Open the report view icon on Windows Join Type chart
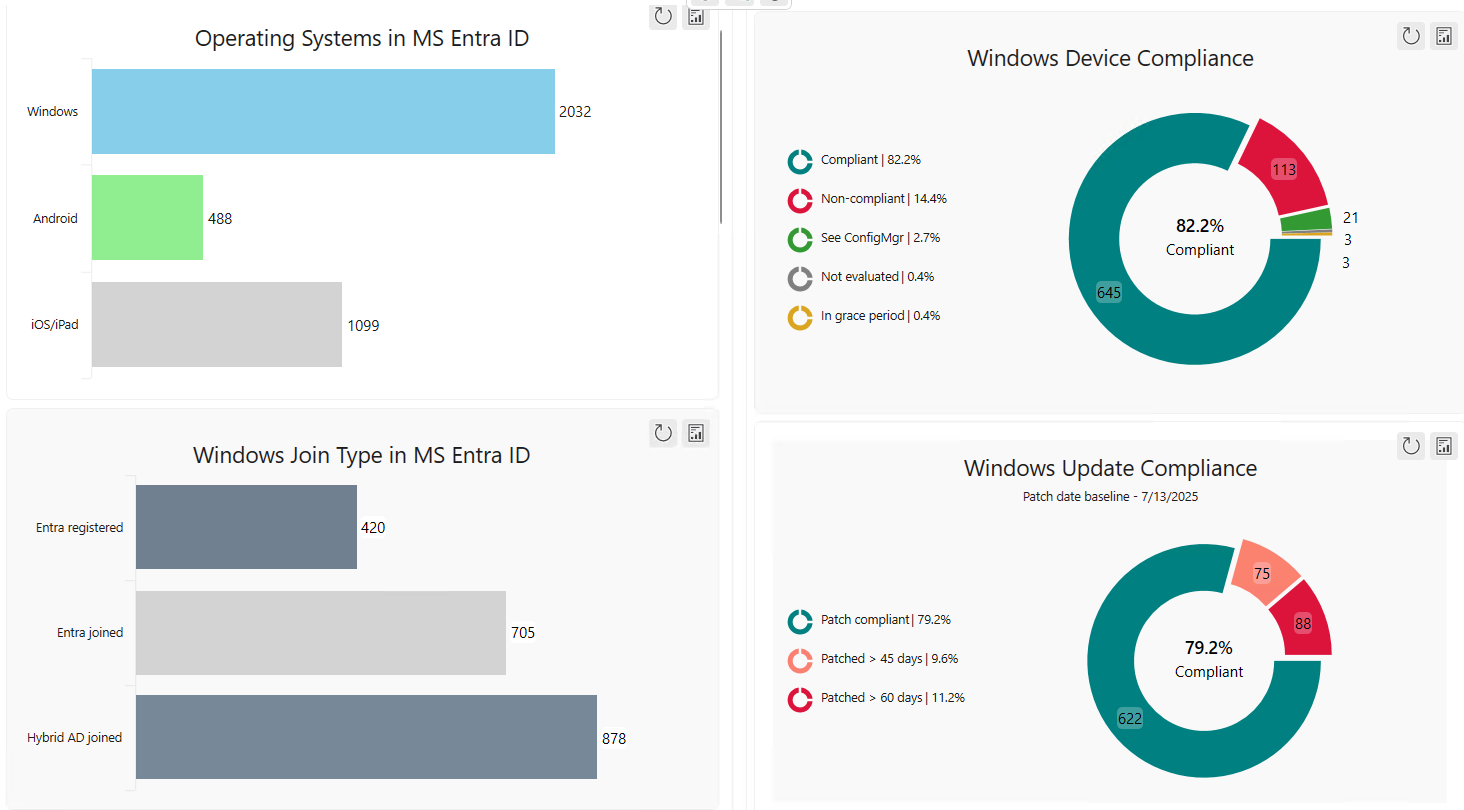Screen dimensions: 1464x810 [x=695, y=433]
